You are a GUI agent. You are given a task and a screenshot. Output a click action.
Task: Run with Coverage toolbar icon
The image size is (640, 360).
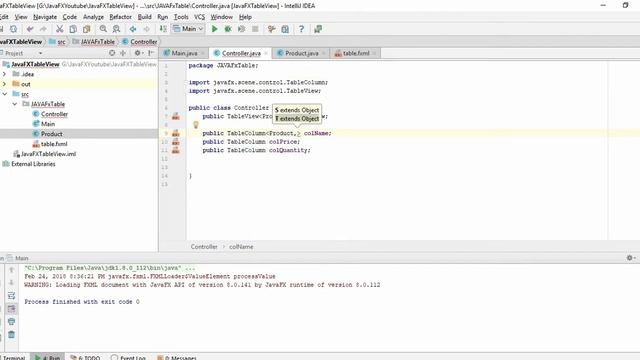click(x=241, y=29)
